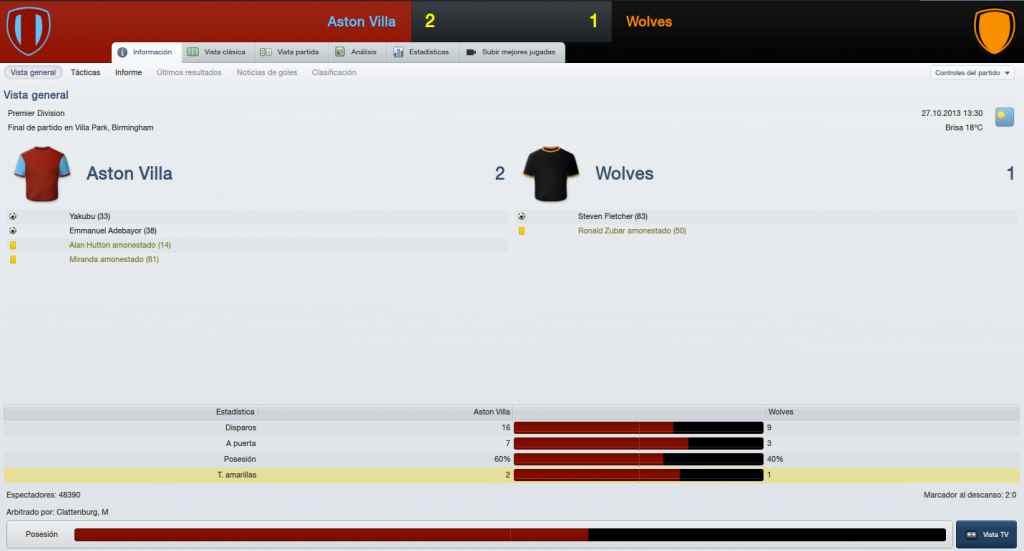This screenshot has width=1024, height=551.
Task: Open the Informe sub-tab
Action: (x=129, y=72)
